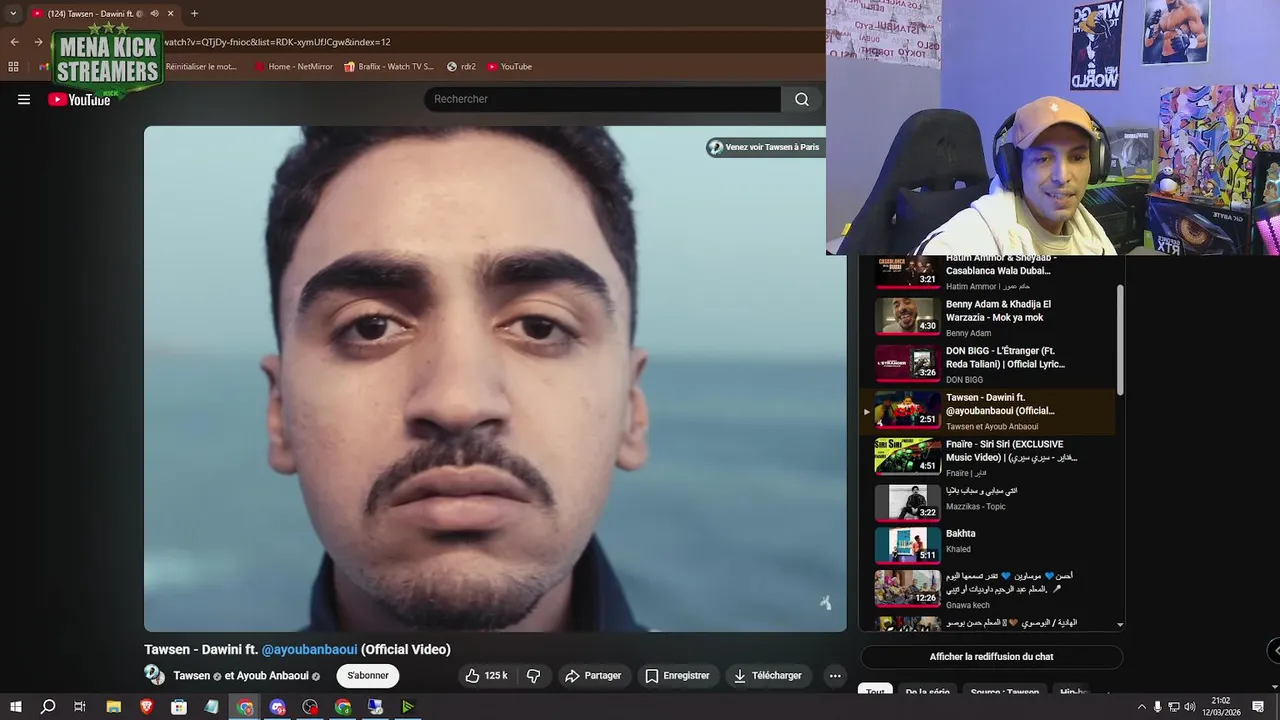The width and height of the screenshot is (1280, 720).
Task: Open volume control in system tray
Action: [1190, 707]
